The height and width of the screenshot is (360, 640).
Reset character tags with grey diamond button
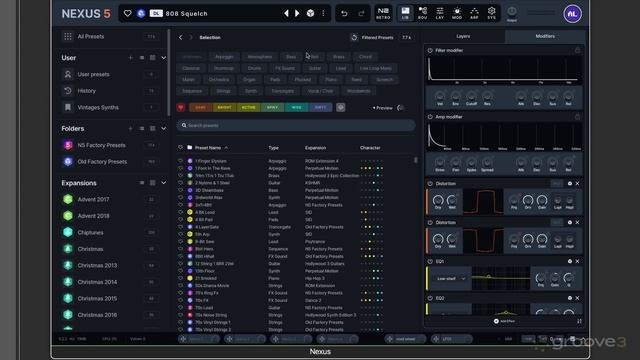[x=340, y=107]
